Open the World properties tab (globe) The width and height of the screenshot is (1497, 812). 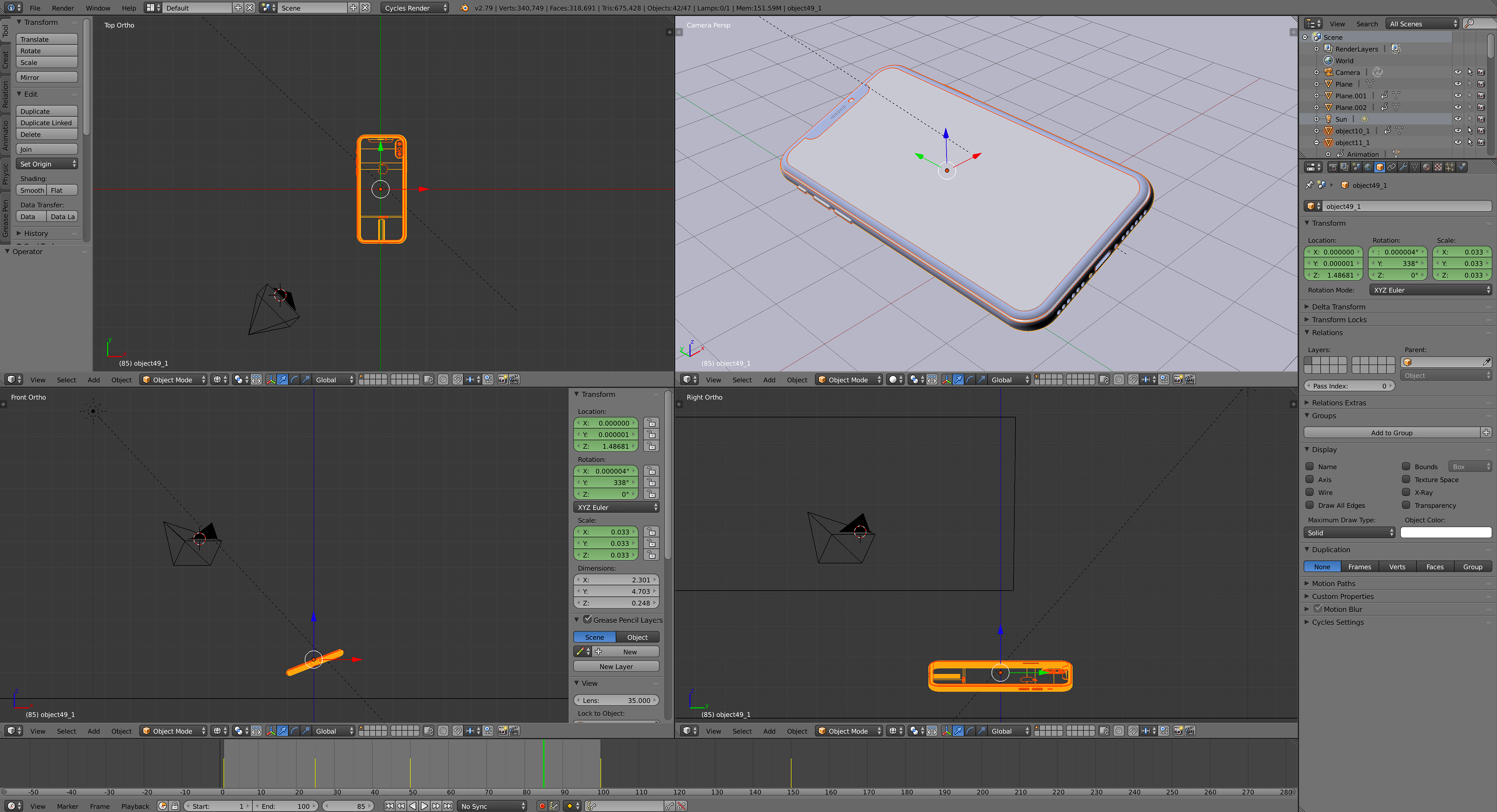tap(1368, 167)
